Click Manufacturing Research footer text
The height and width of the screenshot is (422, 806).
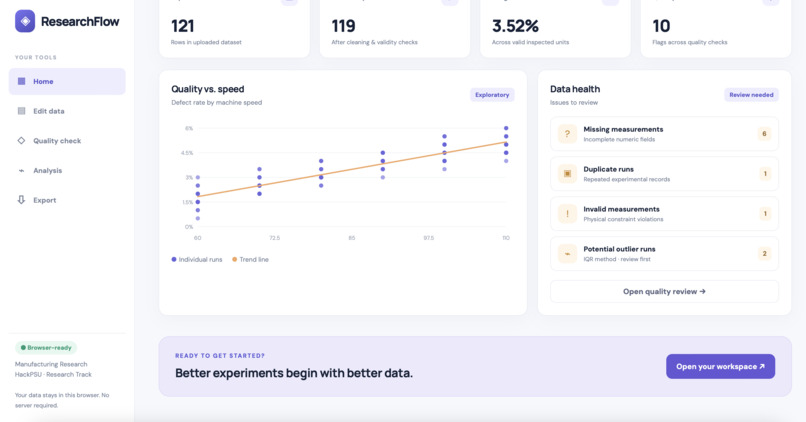tap(51, 364)
